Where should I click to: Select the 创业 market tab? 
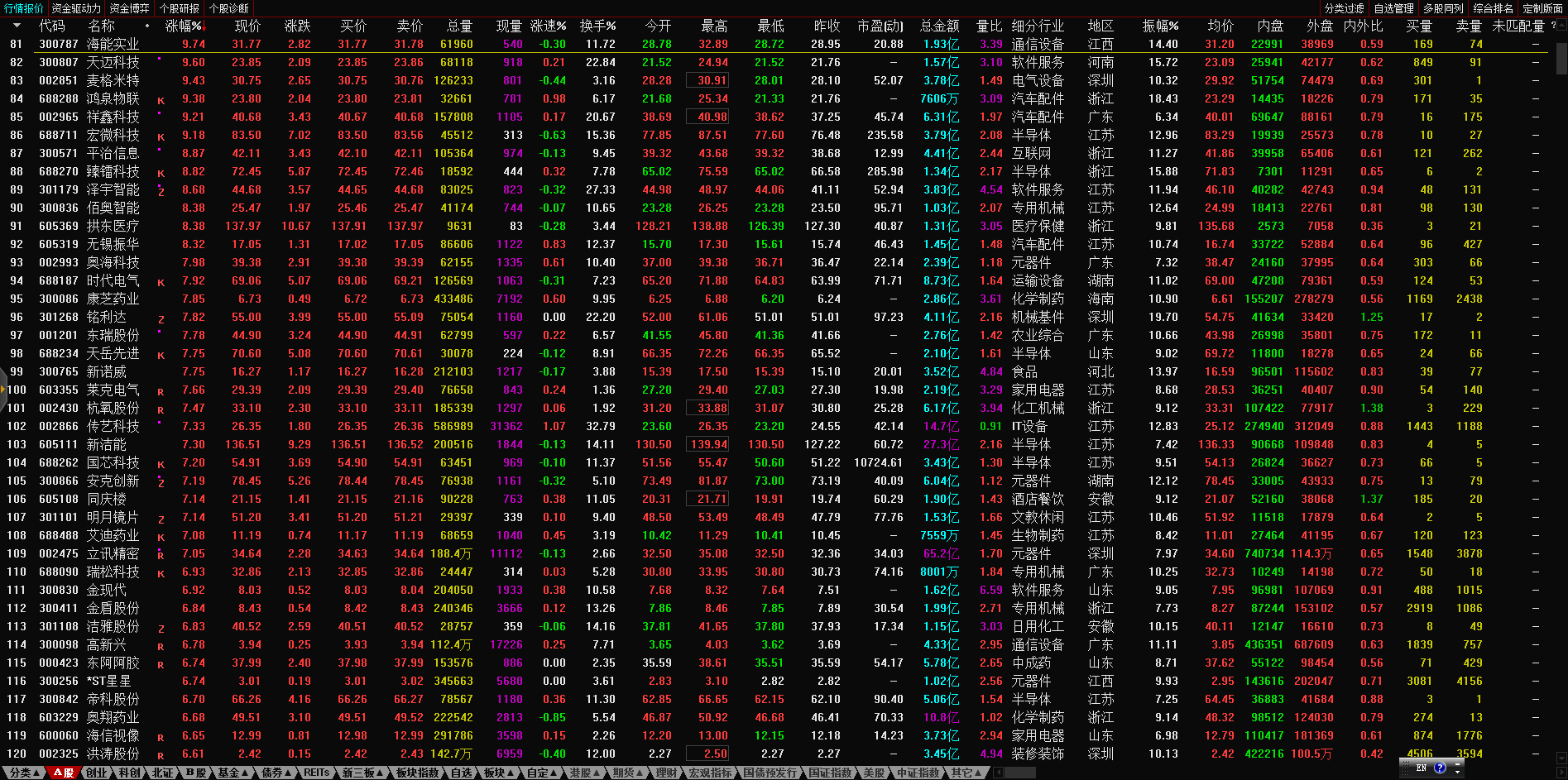pyautogui.click(x=96, y=773)
